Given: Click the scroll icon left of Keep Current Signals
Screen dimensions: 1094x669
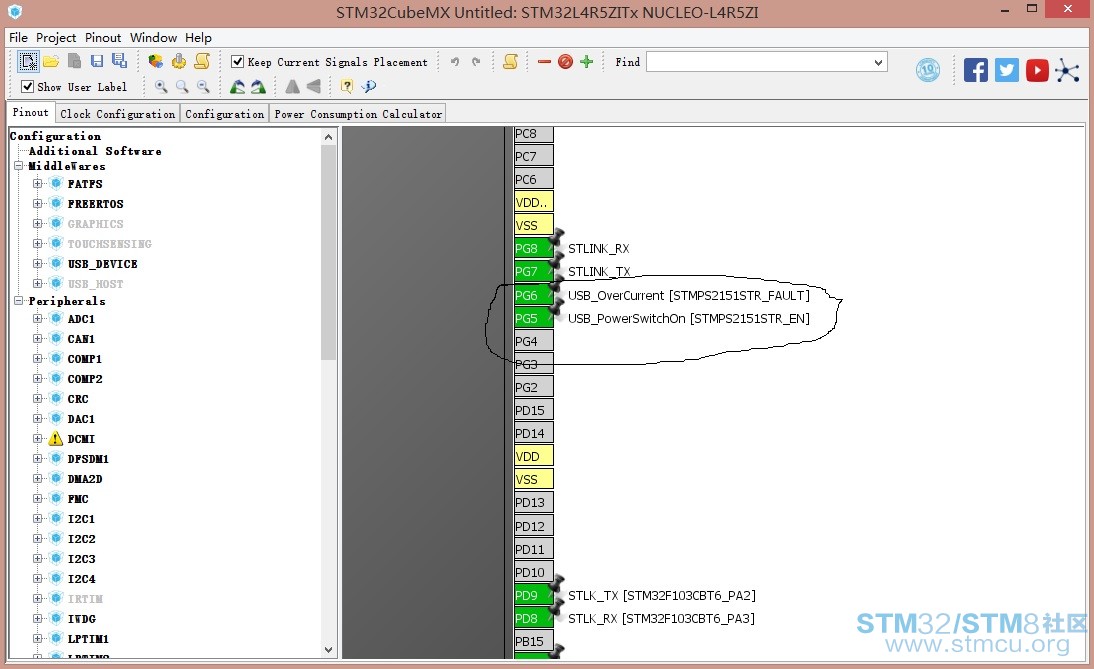Looking at the screenshot, I should click(x=202, y=61).
